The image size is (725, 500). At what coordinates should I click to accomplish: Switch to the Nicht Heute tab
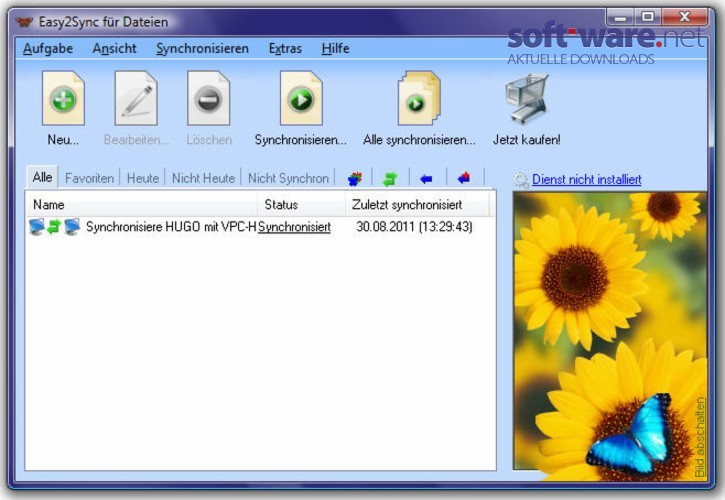coord(203,178)
